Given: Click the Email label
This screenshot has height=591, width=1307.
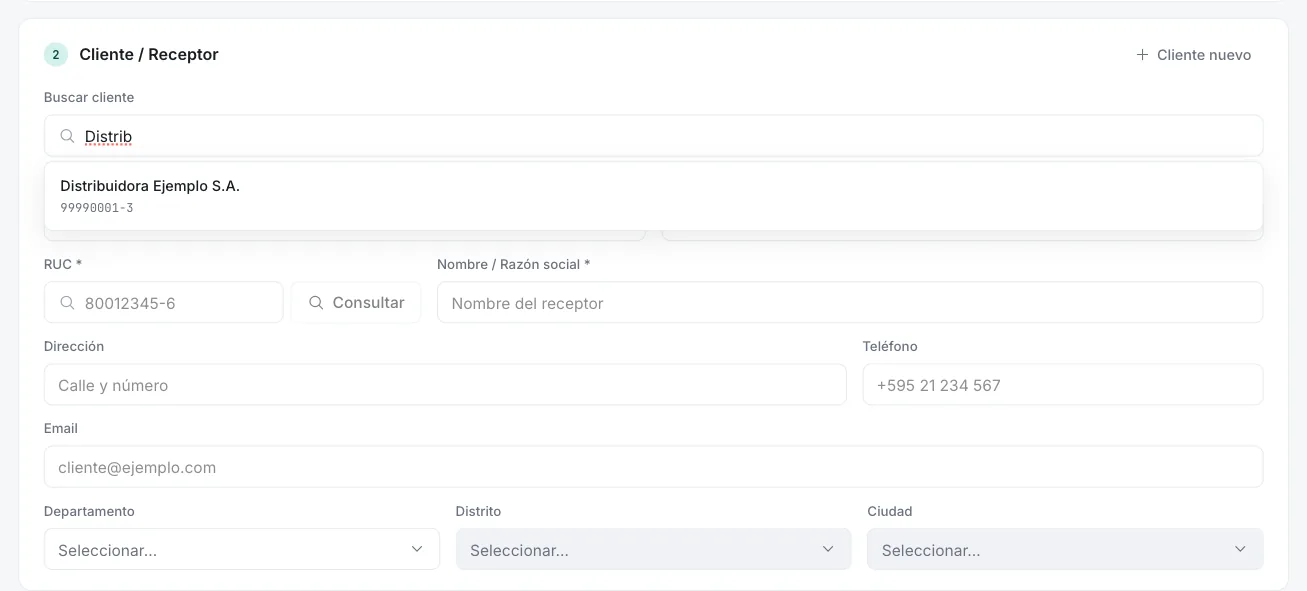Looking at the screenshot, I should (61, 428).
